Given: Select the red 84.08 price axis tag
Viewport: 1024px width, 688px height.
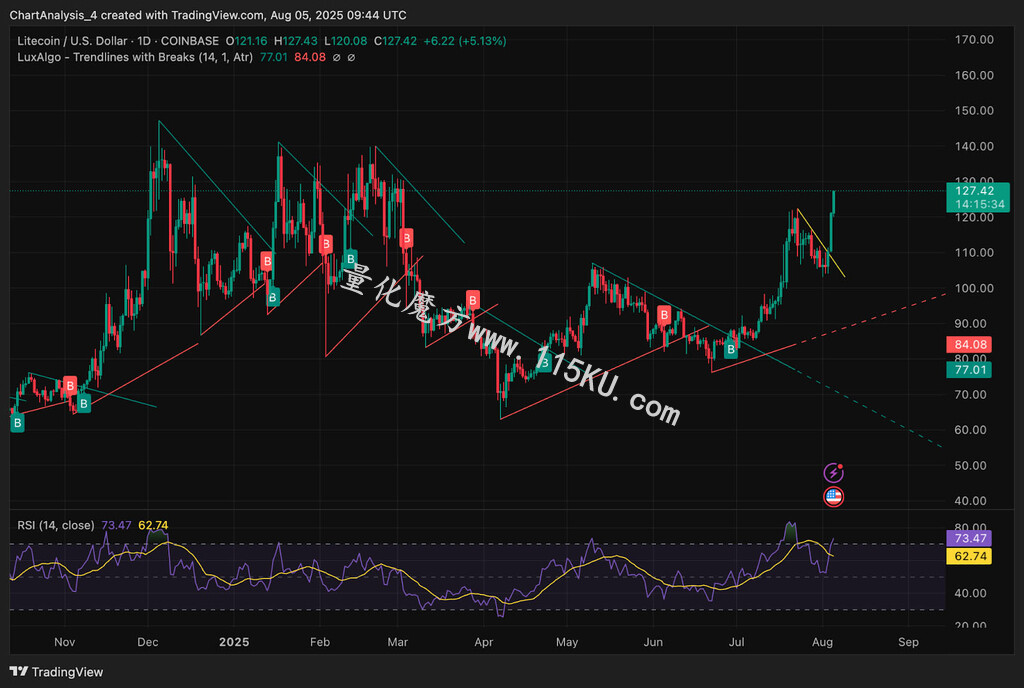Looking at the screenshot, I should (x=969, y=345).
